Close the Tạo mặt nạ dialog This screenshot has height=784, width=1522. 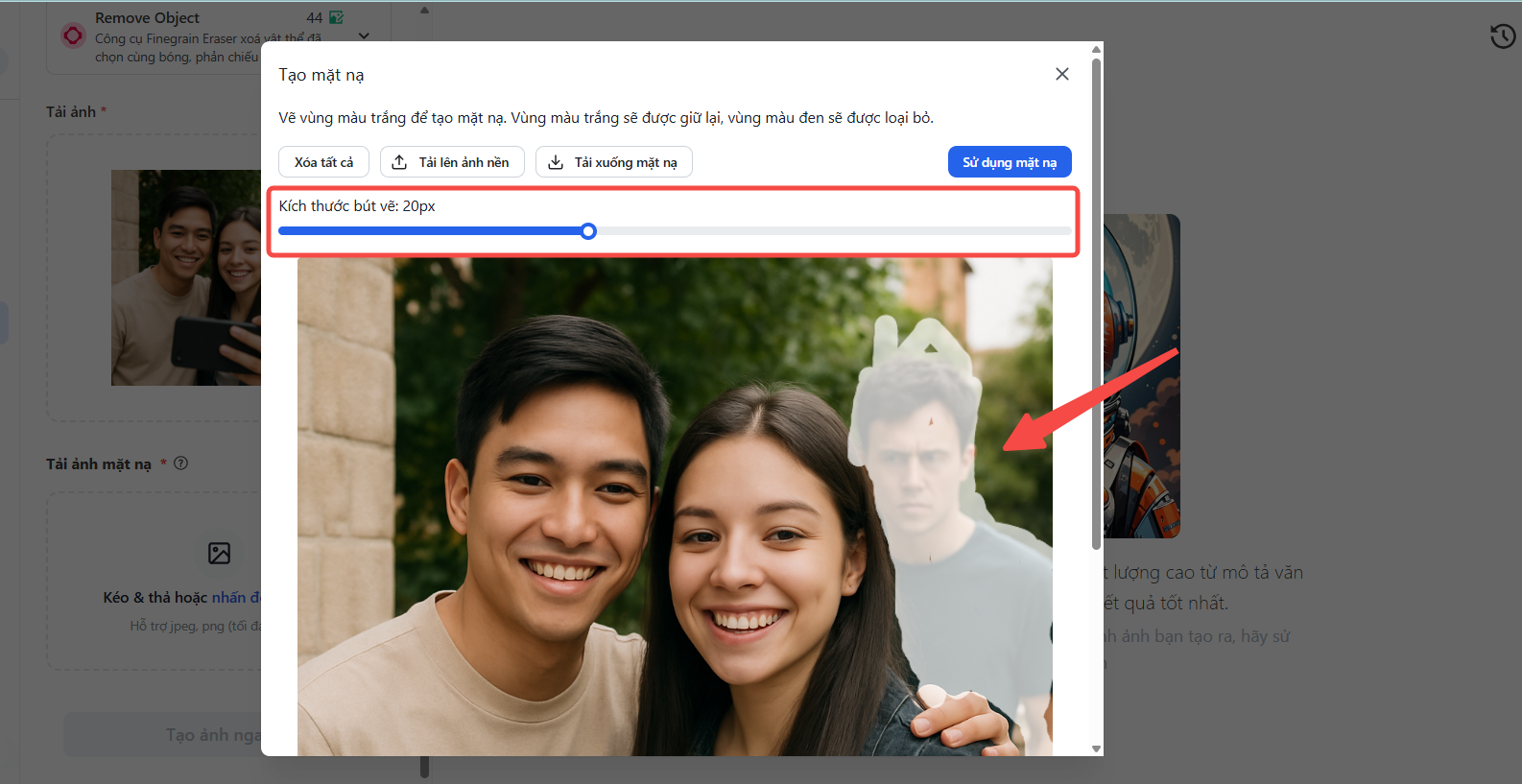click(1061, 74)
